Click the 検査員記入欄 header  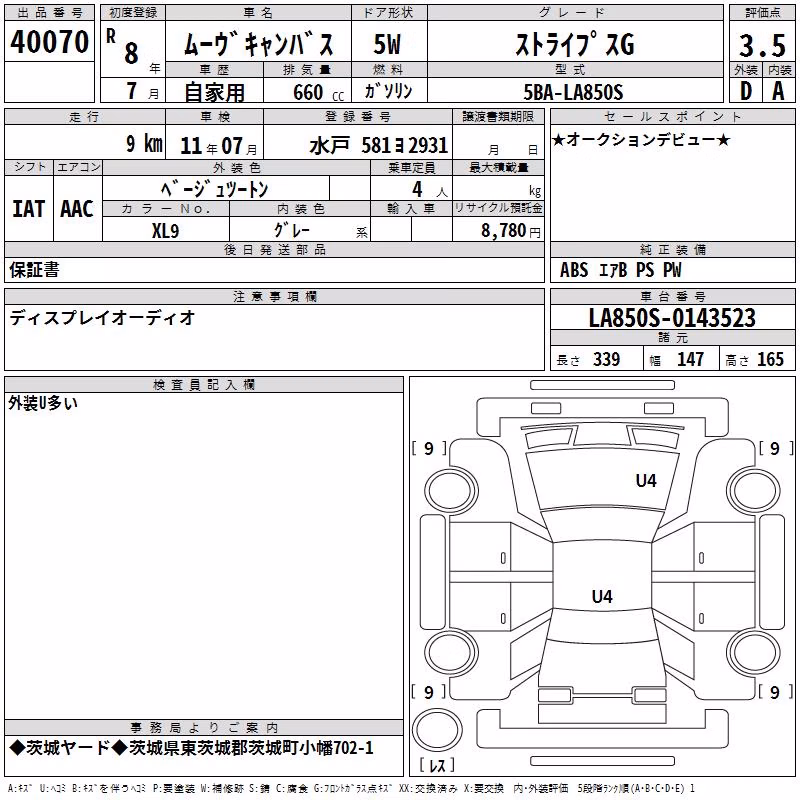click(x=204, y=385)
